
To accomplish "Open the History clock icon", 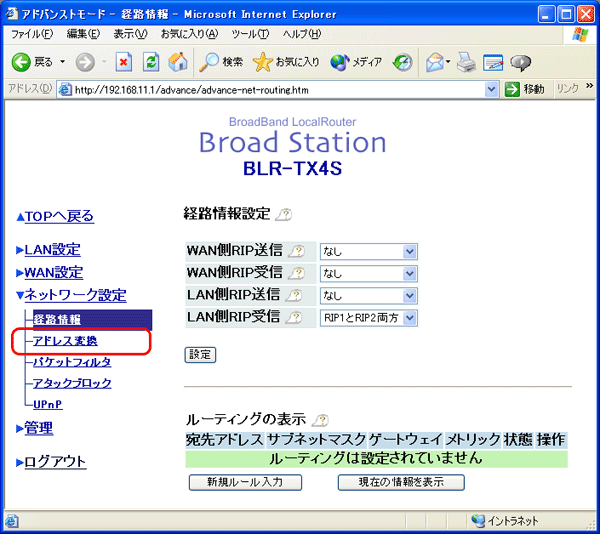I will [403, 62].
